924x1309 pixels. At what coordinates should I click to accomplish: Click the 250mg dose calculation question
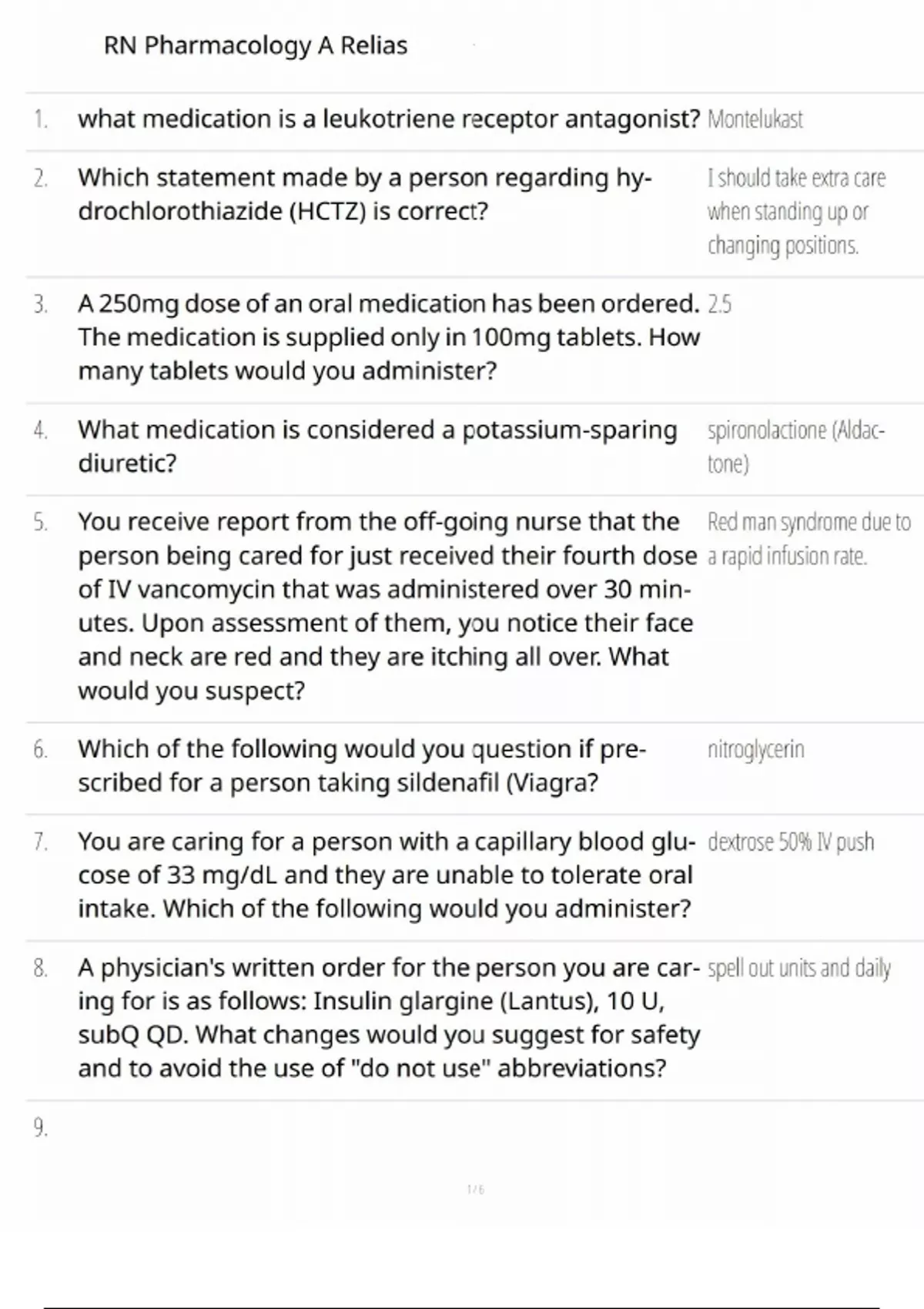[x=388, y=337]
